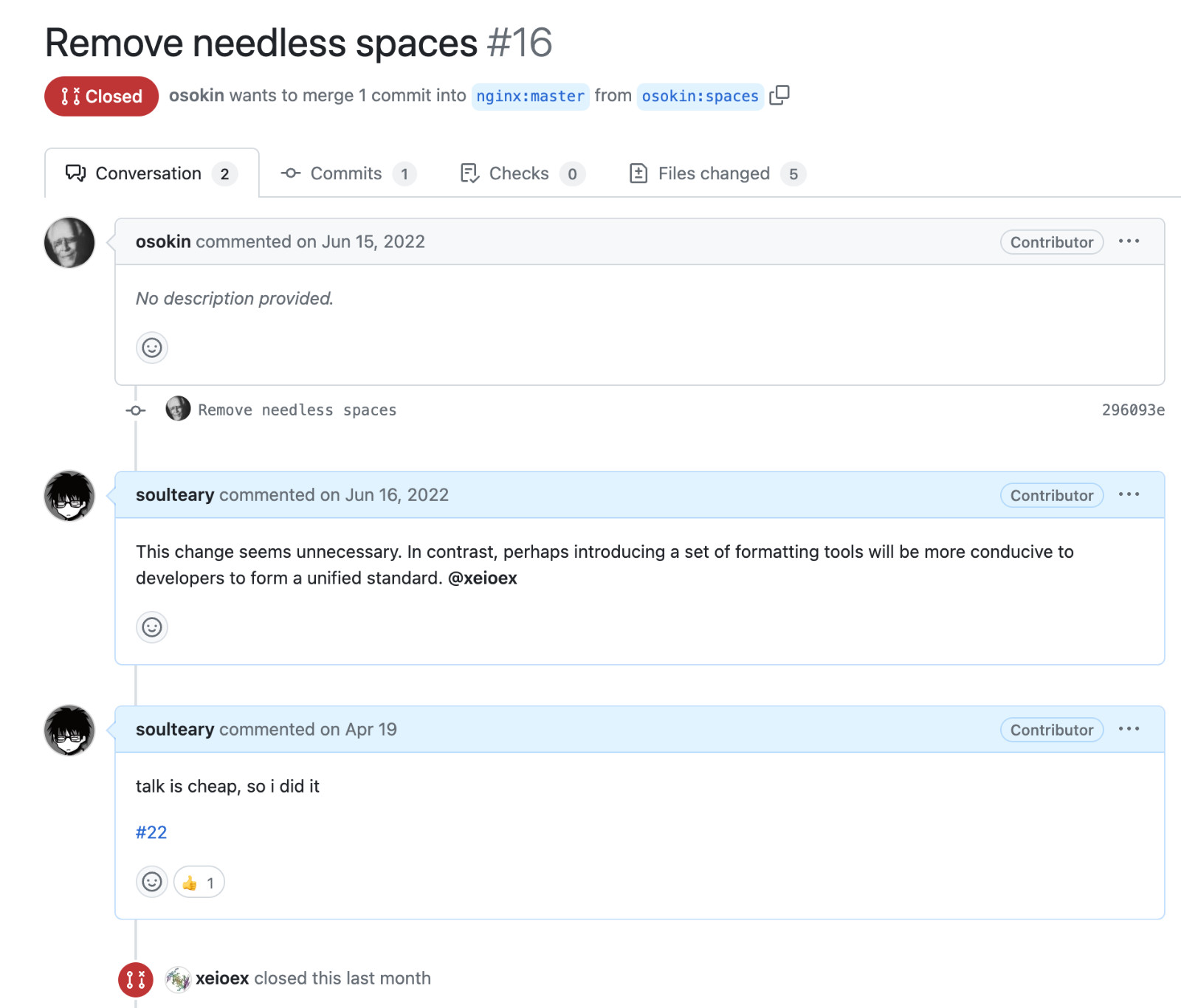The image size is (1181, 1008).
Task: Open xeioex's small avatar icon
Action: pyautogui.click(x=177, y=979)
